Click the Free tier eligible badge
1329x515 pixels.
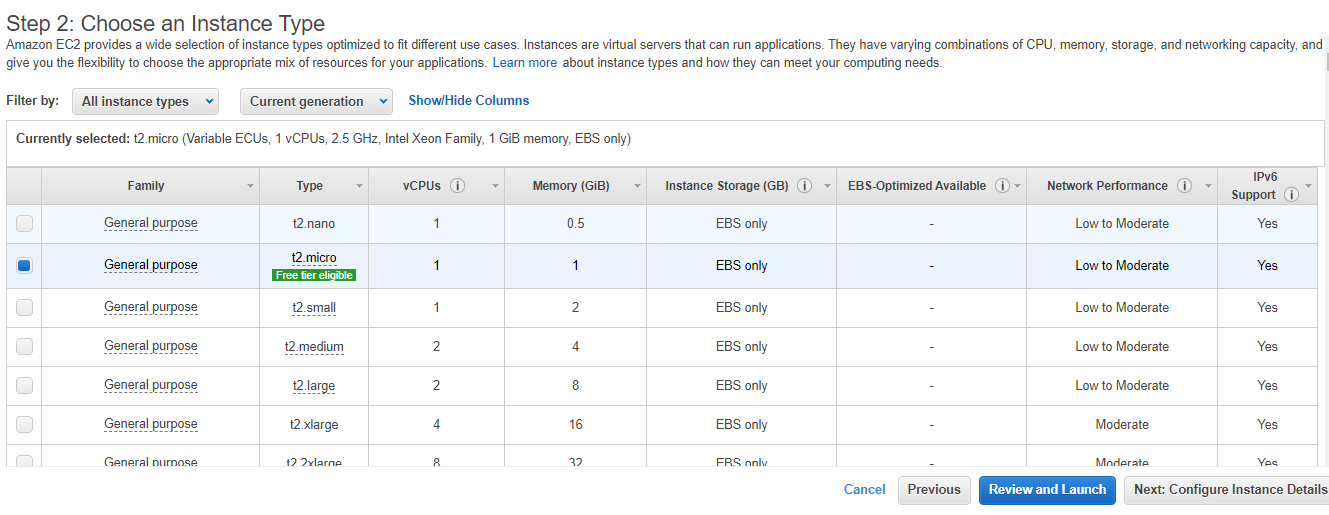point(314,275)
